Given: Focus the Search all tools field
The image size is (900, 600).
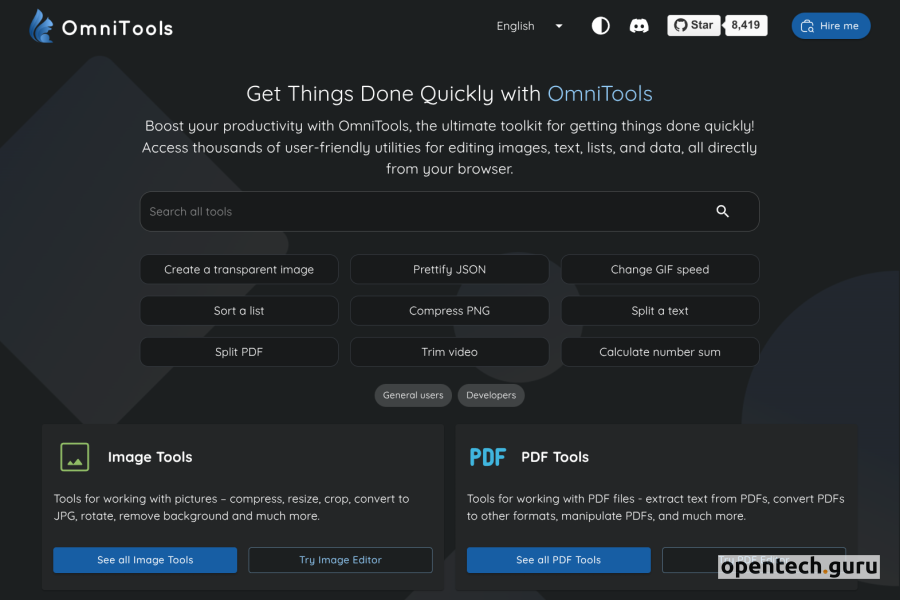Looking at the screenshot, I should click(420, 211).
